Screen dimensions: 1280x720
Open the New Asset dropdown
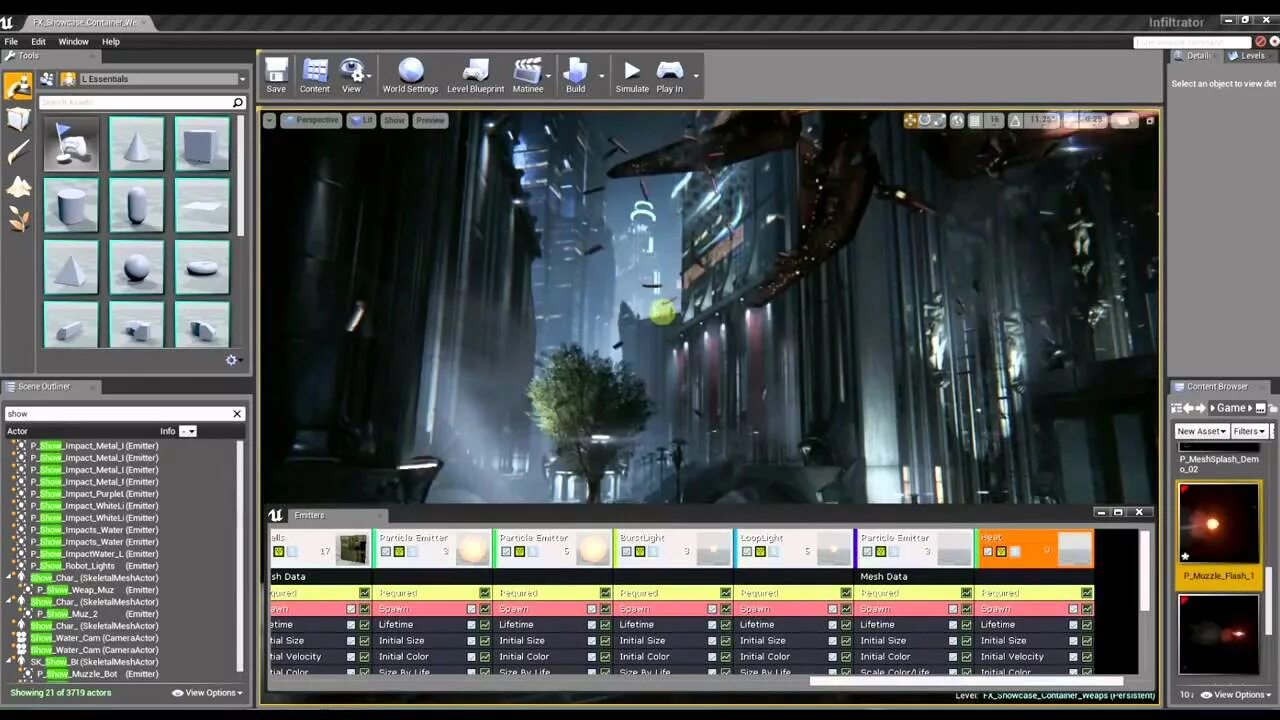[1201, 431]
